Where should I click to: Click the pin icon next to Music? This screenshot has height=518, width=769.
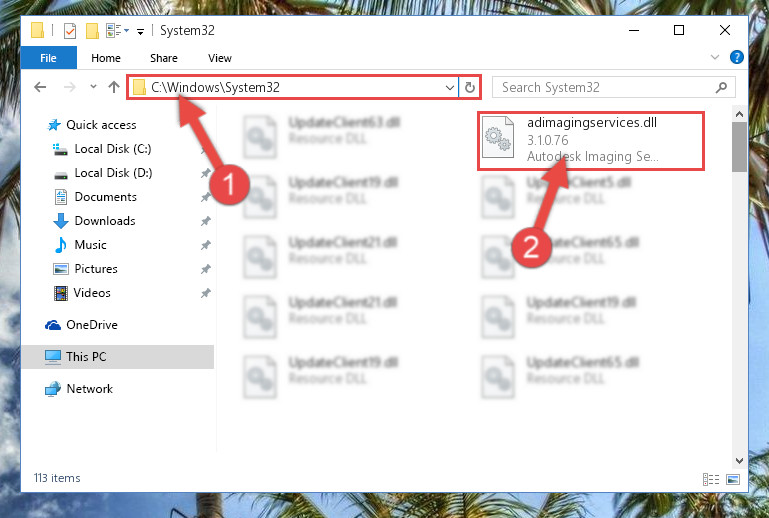point(205,245)
